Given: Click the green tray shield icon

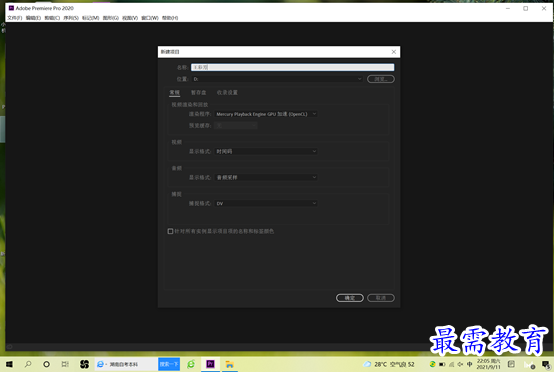Looking at the screenshot, I should 432,364.
